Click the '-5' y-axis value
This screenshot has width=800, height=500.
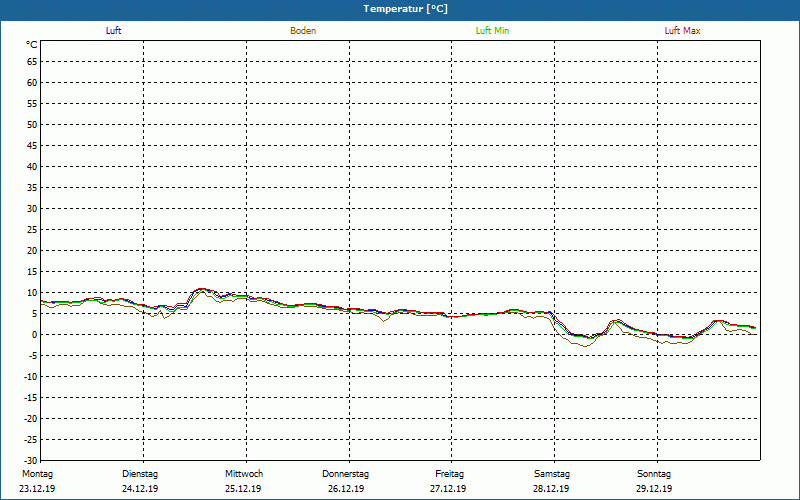tap(34, 356)
